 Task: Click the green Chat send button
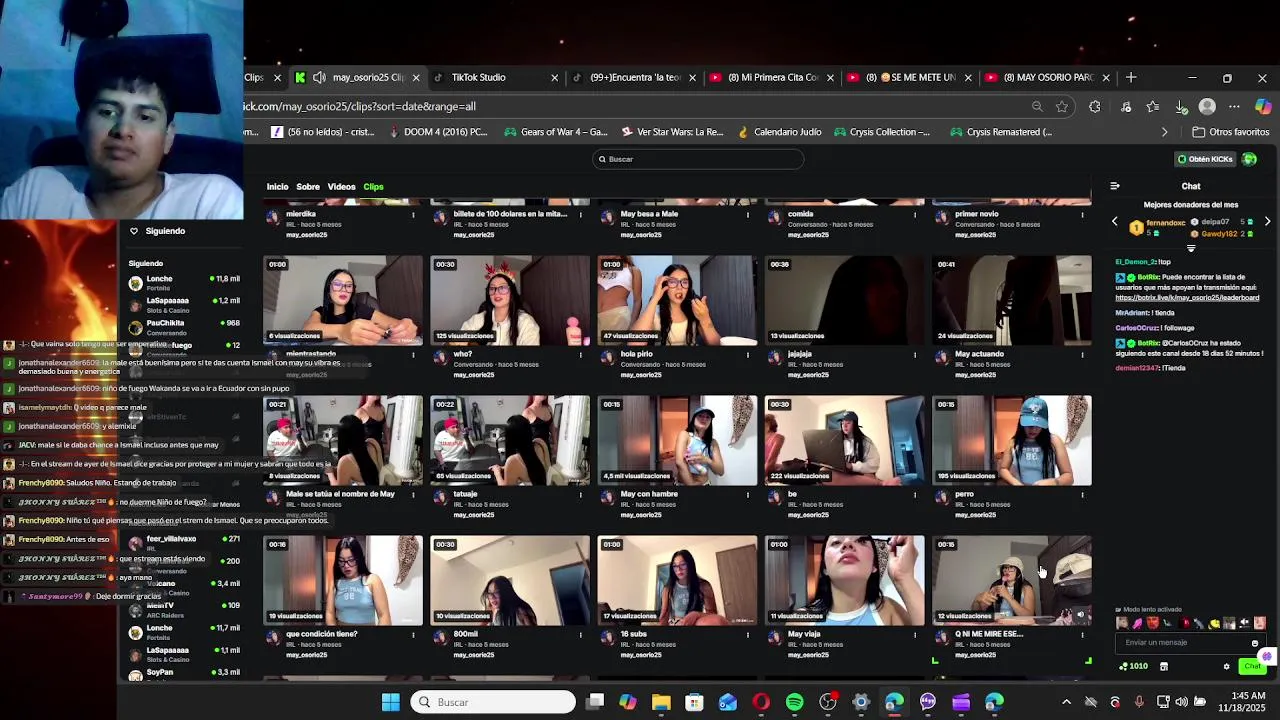(1252, 666)
